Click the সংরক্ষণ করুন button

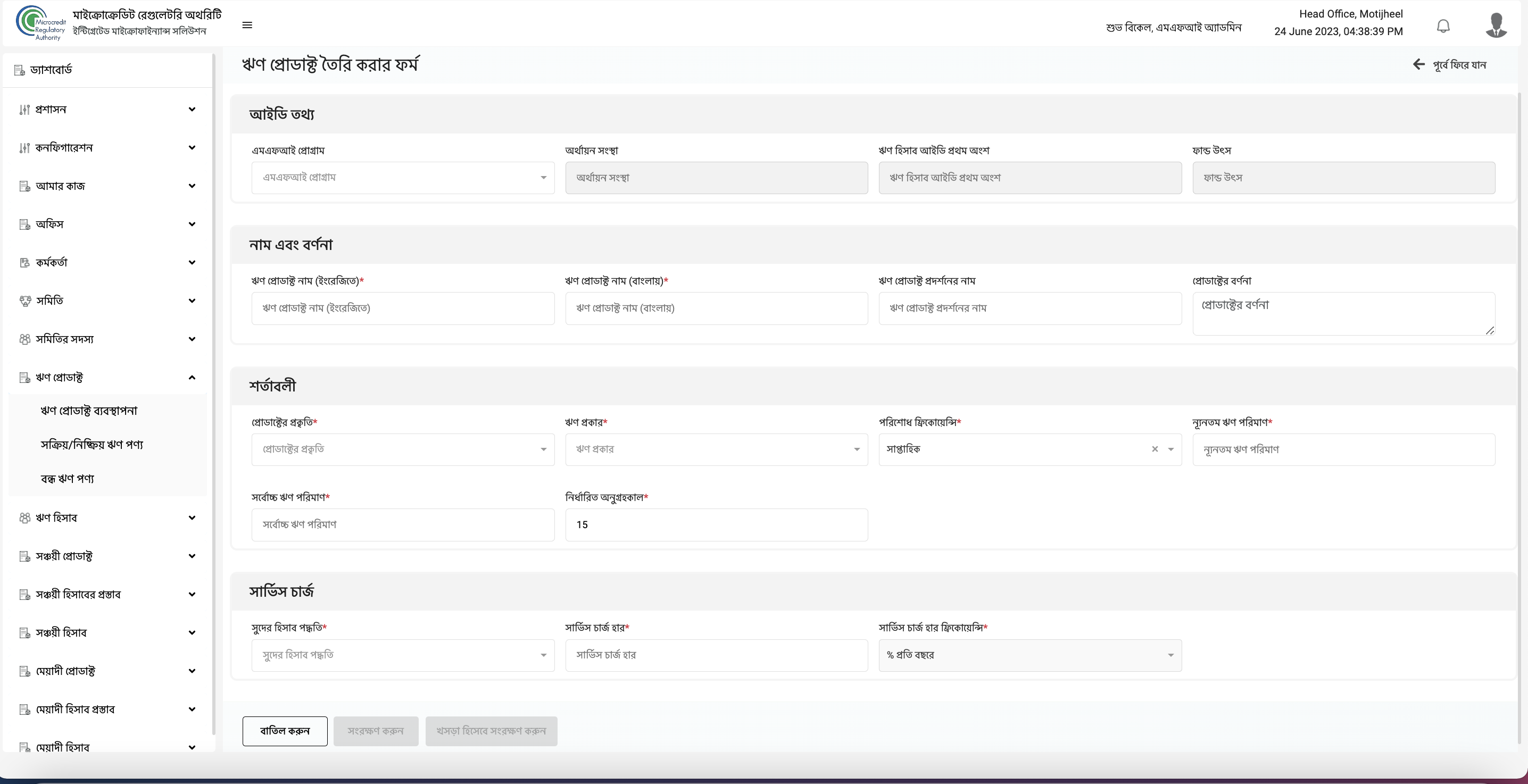point(376,731)
